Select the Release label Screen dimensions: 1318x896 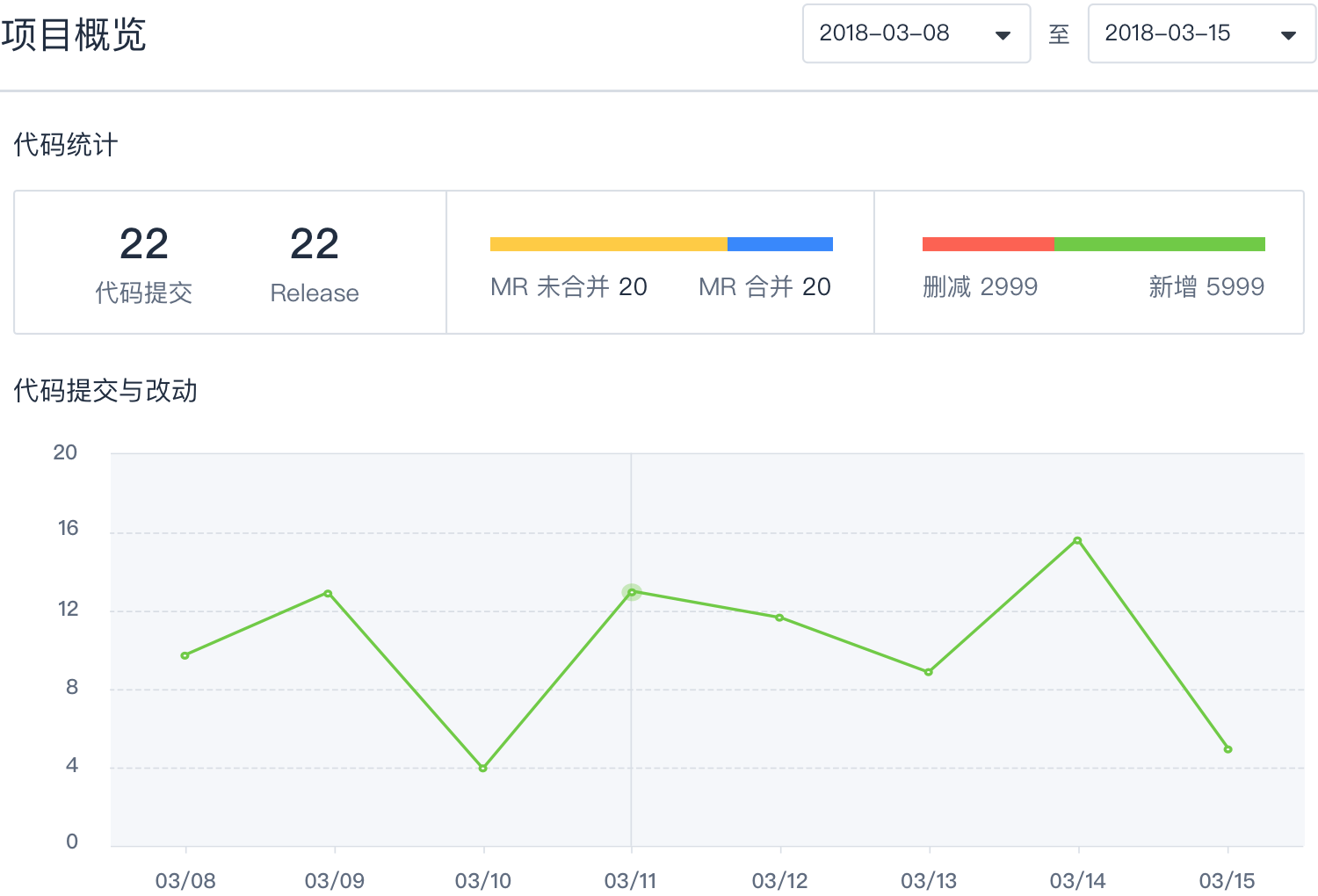[x=315, y=293]
